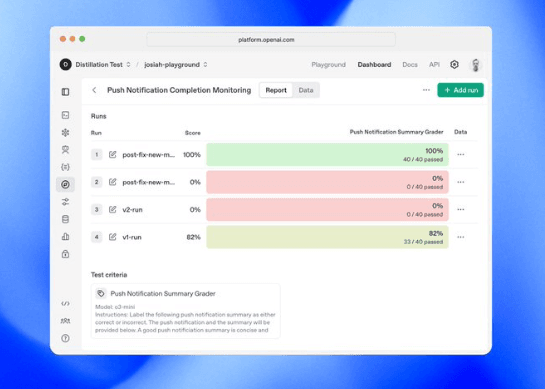Click the Add run button

click(461, 90)
